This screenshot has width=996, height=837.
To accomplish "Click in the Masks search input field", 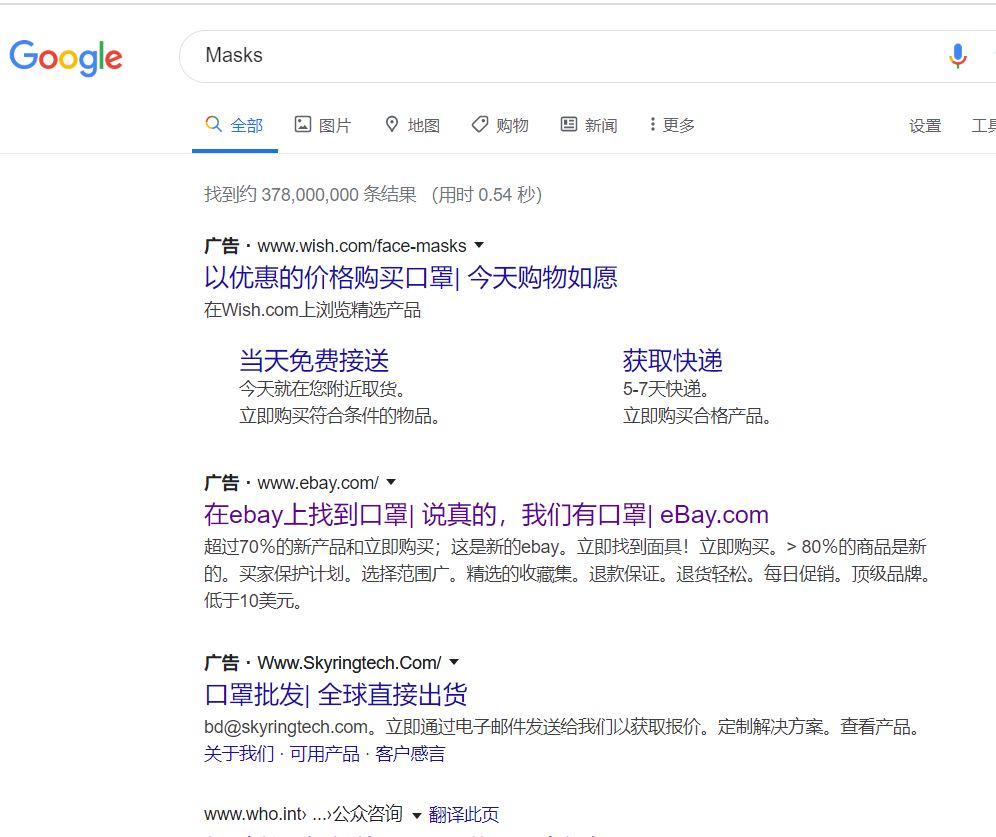I will [560, 56].
